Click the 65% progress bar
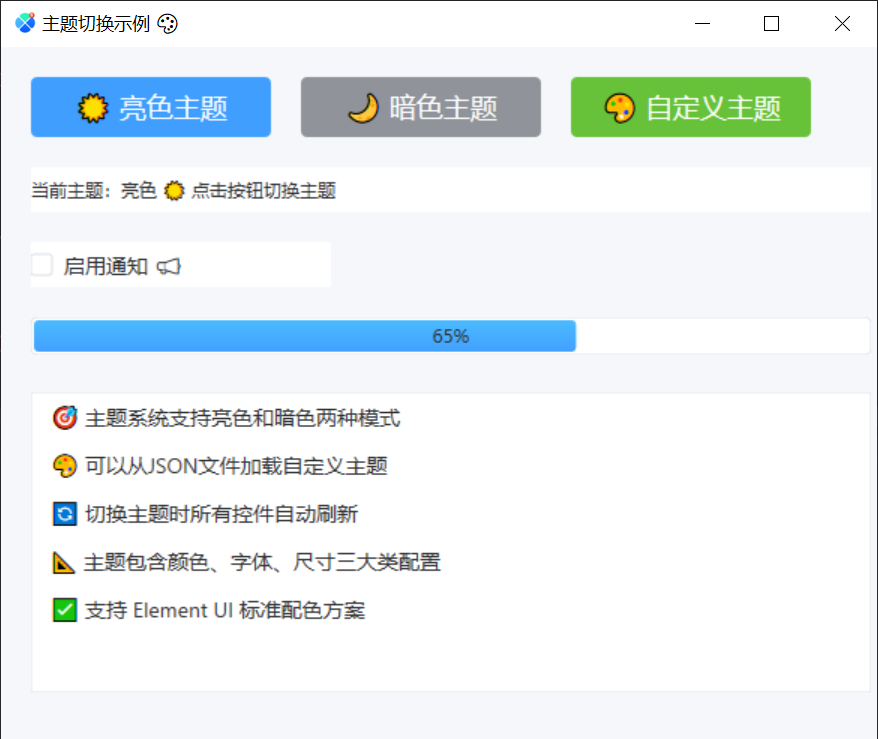This screenshot has height=739, width=878. click(x=450, y=336)
